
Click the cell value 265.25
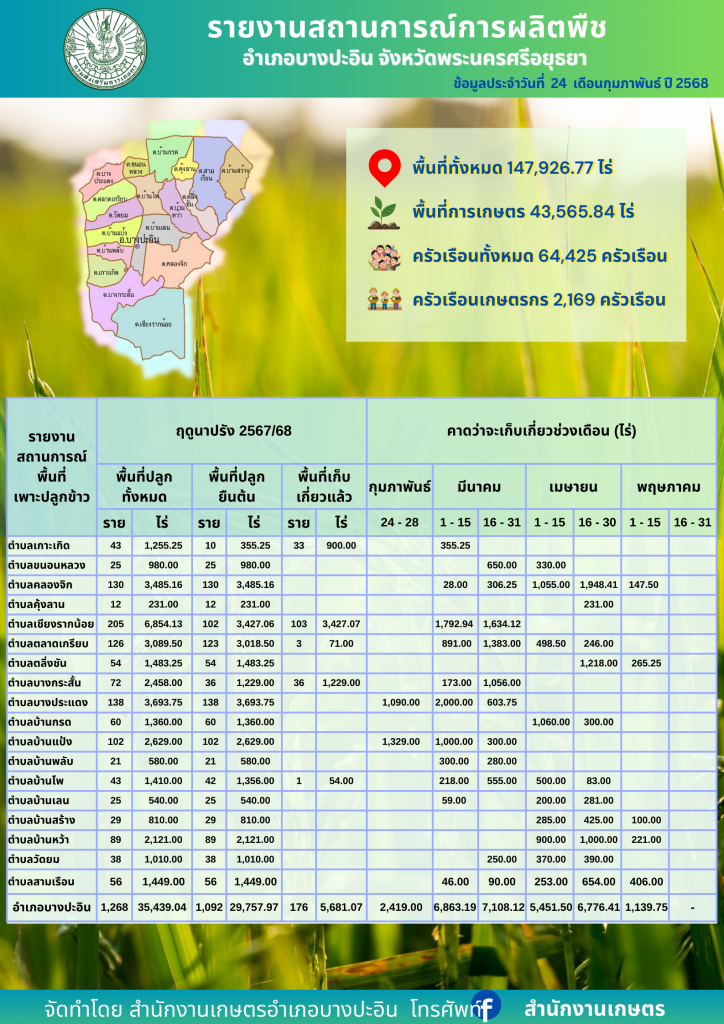pyautogui.click(x=644, y=663)
